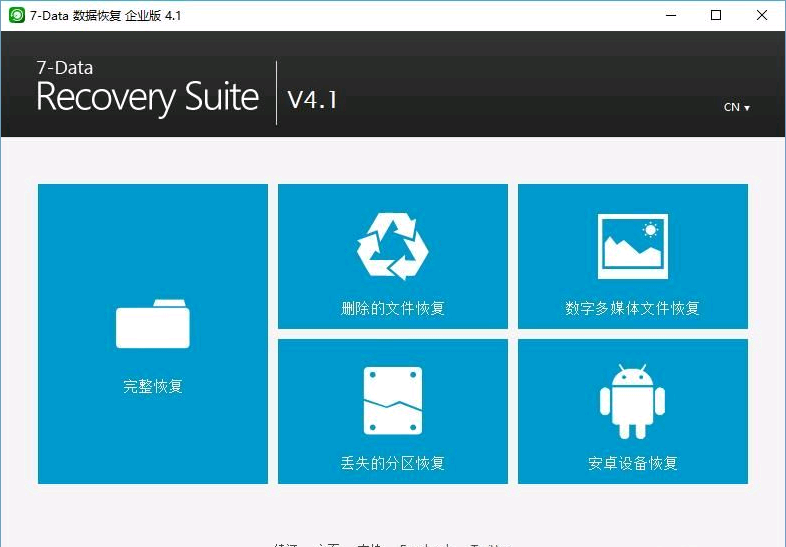Screen dimensions: 786x547
Task: Expand the CN language dropdown
Action: pos(736,107)
